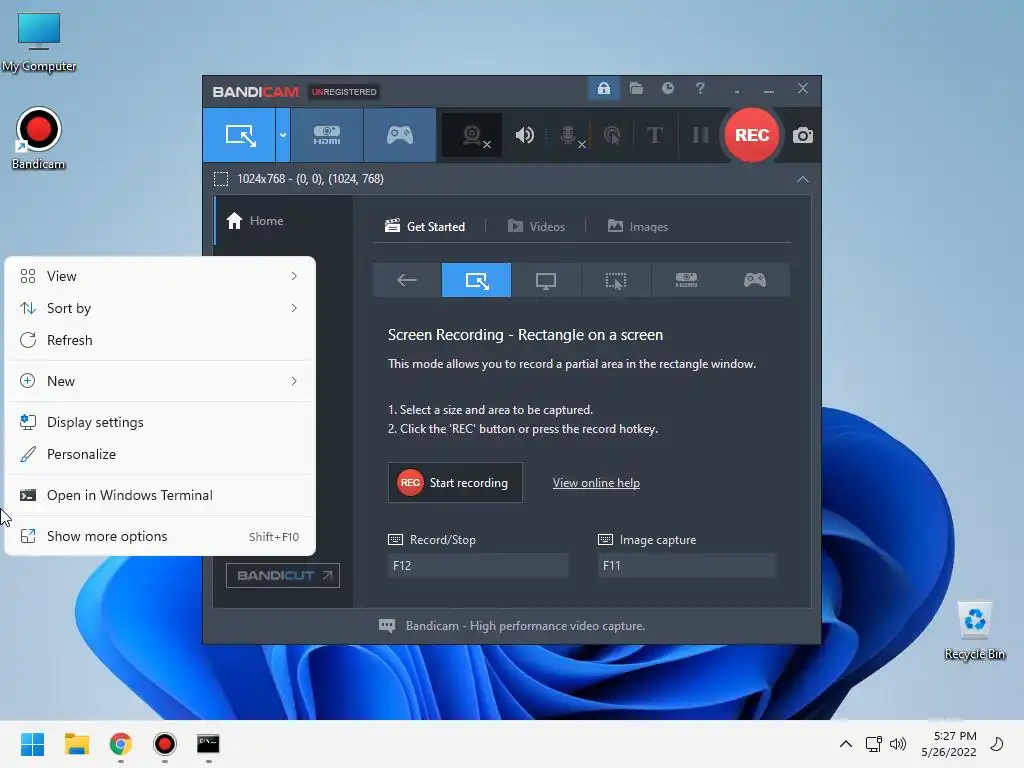Open the View online help link
The image size is (1024, 768).
pyautogui.click(x=596, y=483)
